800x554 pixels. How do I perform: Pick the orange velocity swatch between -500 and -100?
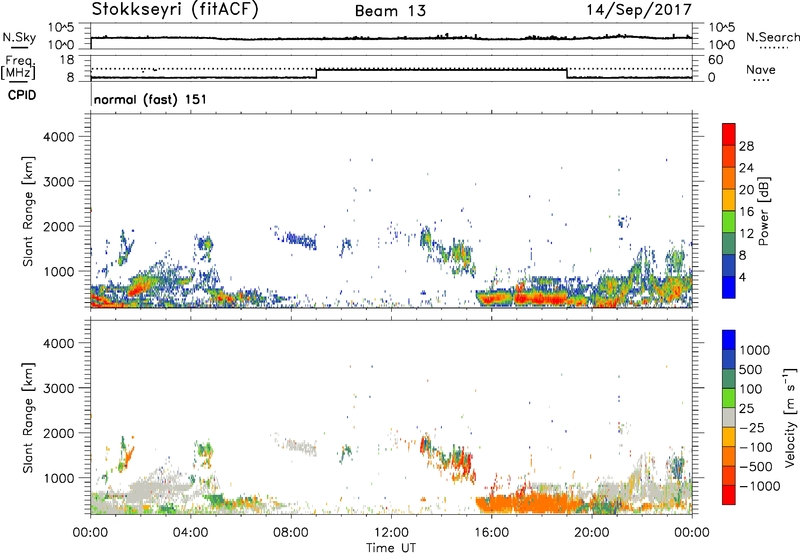click(x=729, y=456)
